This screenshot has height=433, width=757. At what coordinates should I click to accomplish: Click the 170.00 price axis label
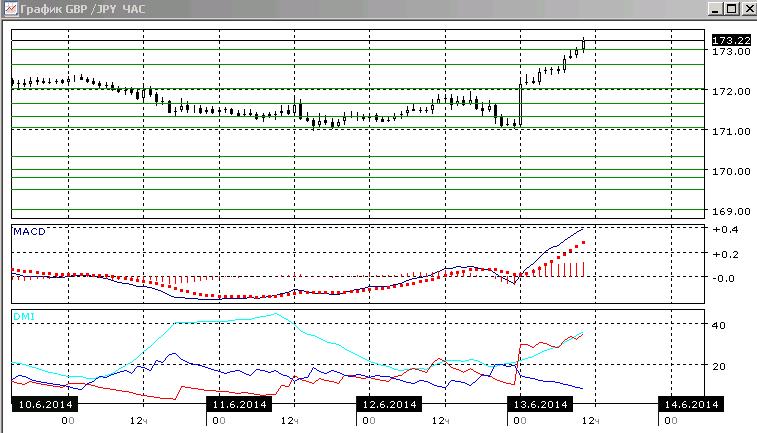(x=731, y=171)
